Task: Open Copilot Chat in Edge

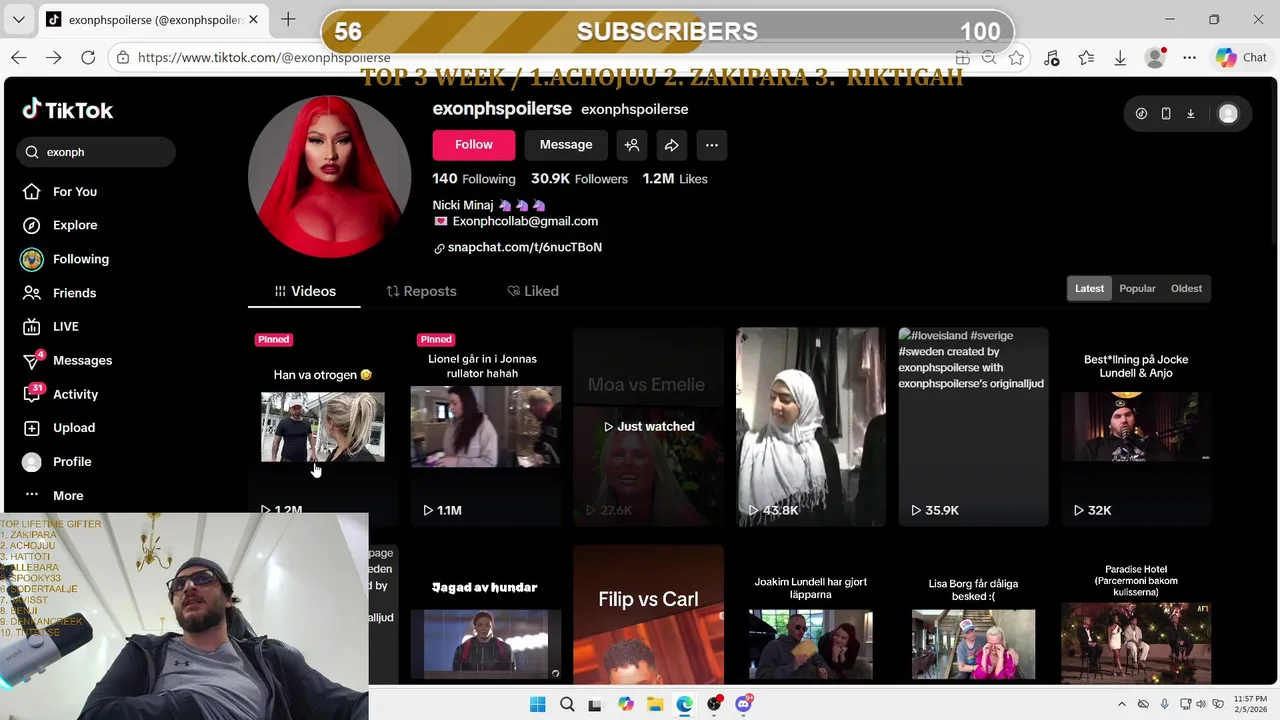Action: (x=1241, y=58)
